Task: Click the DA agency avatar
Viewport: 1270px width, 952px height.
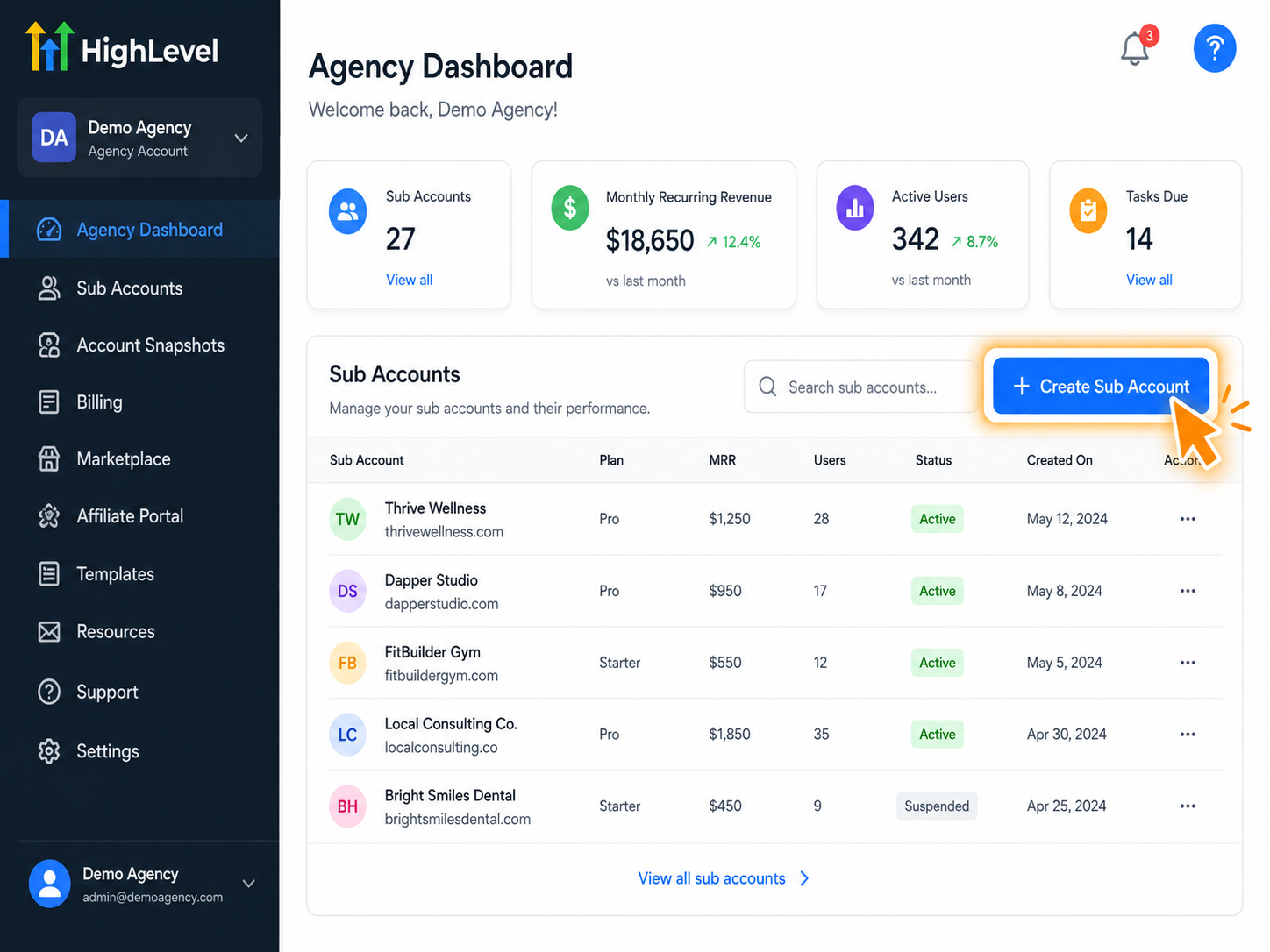Action: click(x=54, y=138)
